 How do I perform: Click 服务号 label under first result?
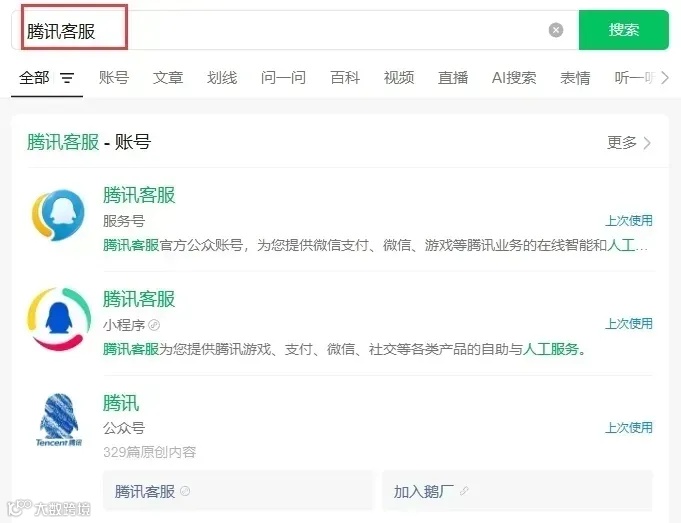(124, 221)
